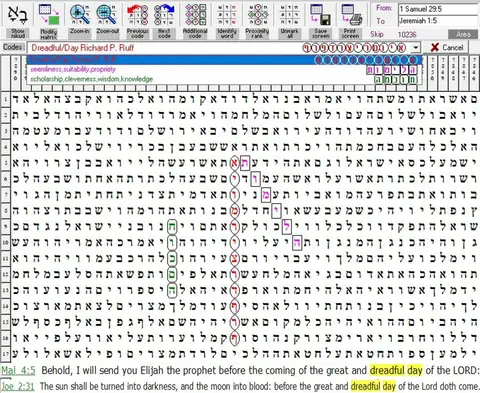Click red-circled letter in row 5
Image resolution: width=480 pixels, height=393 pixels.
click(235, 163)
